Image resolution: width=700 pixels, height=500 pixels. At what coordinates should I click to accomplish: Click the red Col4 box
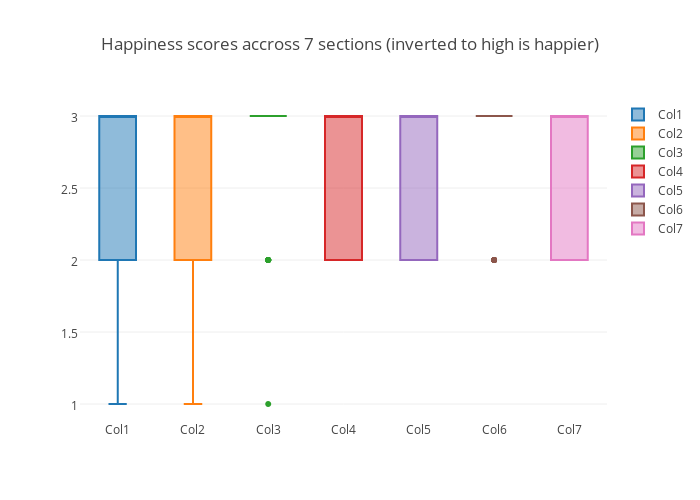pos(343,188)
